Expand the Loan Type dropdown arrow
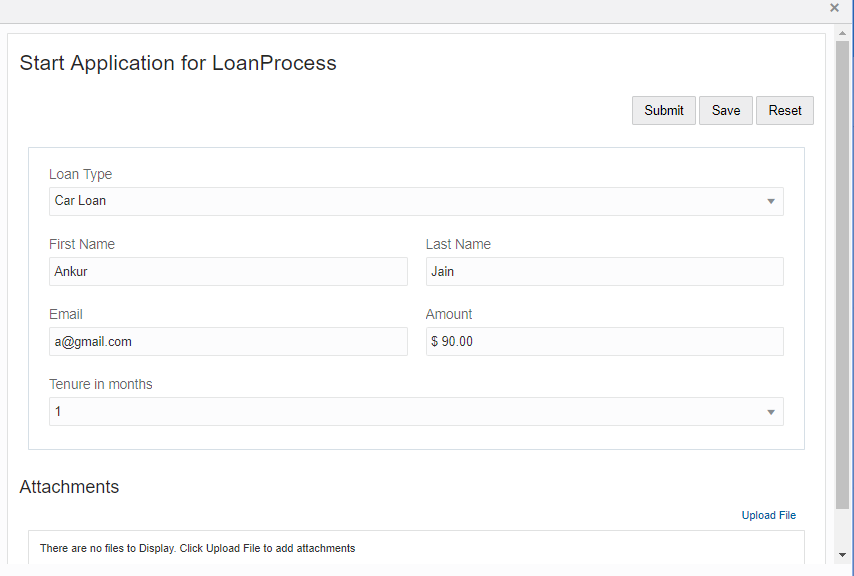This screenshot has height=576, width=854. [771, 201]
